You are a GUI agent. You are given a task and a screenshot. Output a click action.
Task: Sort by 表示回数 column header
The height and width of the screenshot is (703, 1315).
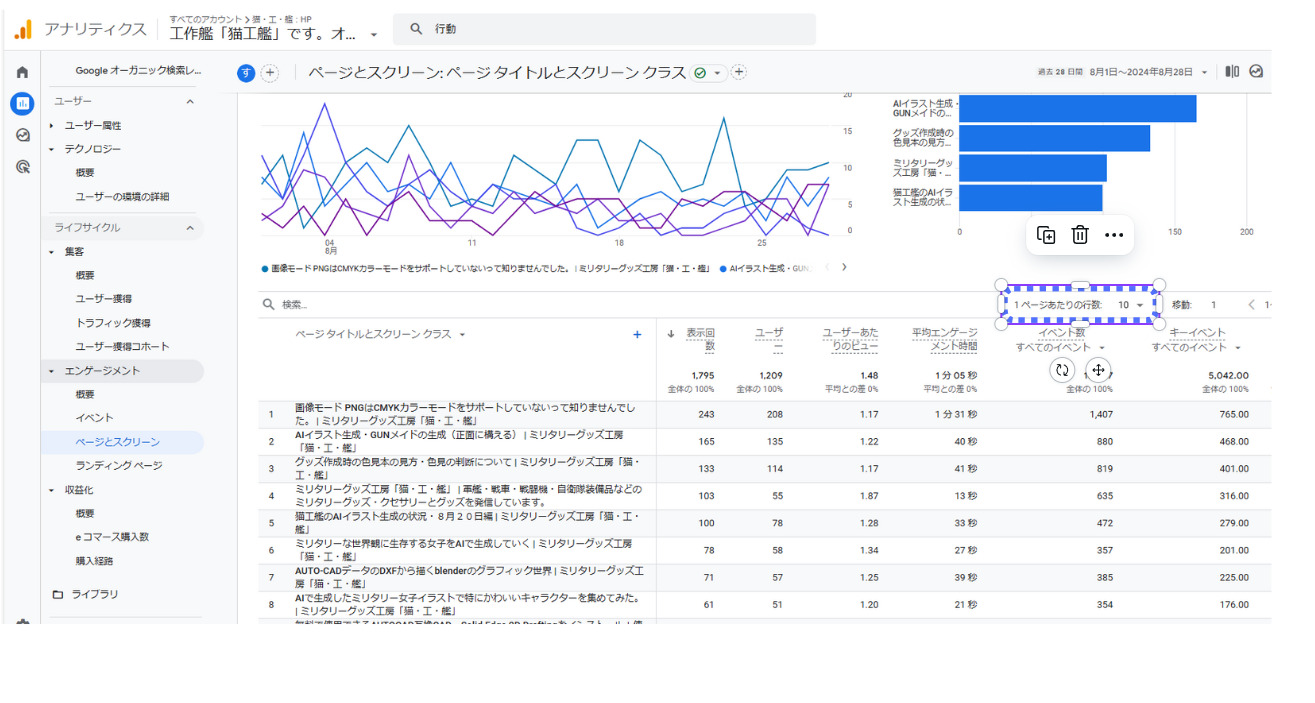pos(700,340)
